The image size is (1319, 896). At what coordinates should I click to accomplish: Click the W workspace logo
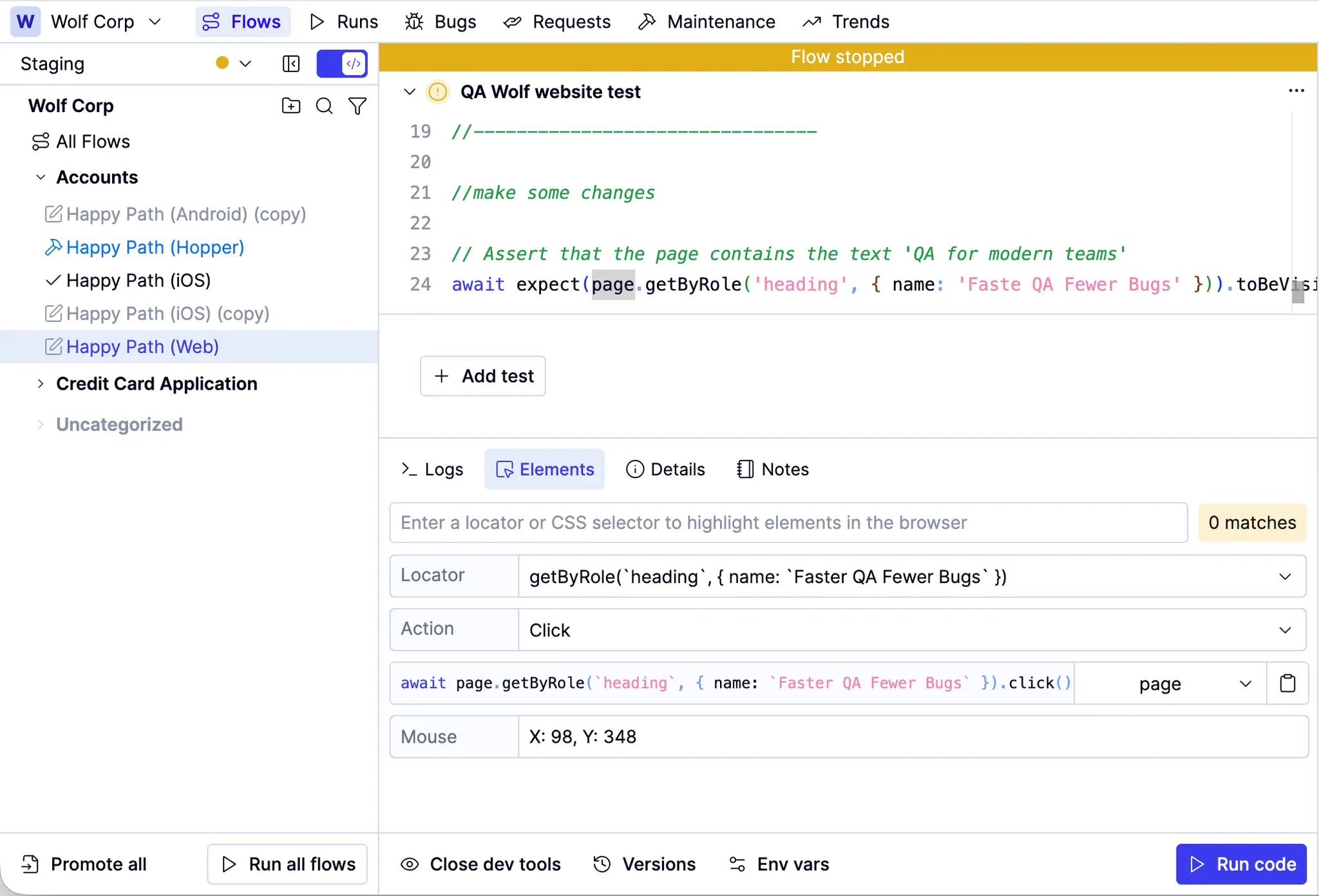point(25,21)
